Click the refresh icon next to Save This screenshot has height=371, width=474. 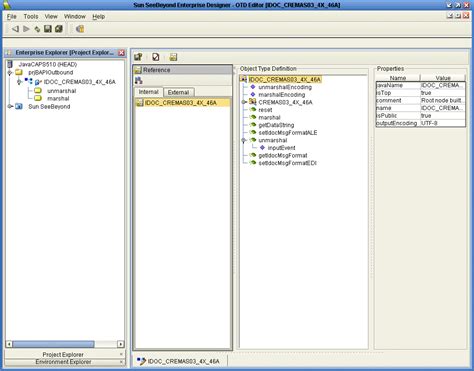pos(37,29)
